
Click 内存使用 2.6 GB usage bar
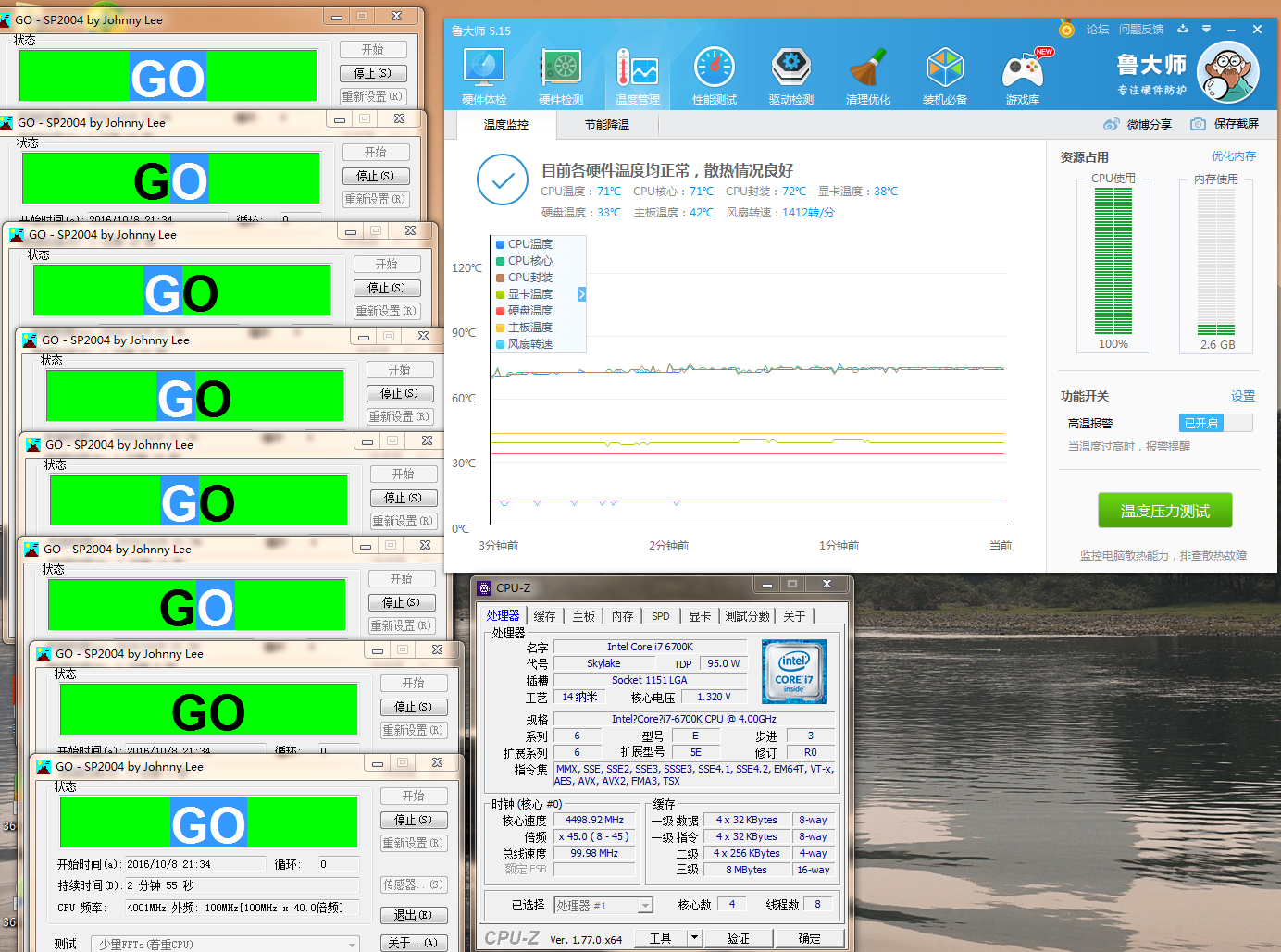pyautogui.click(x=1216, y=261)
